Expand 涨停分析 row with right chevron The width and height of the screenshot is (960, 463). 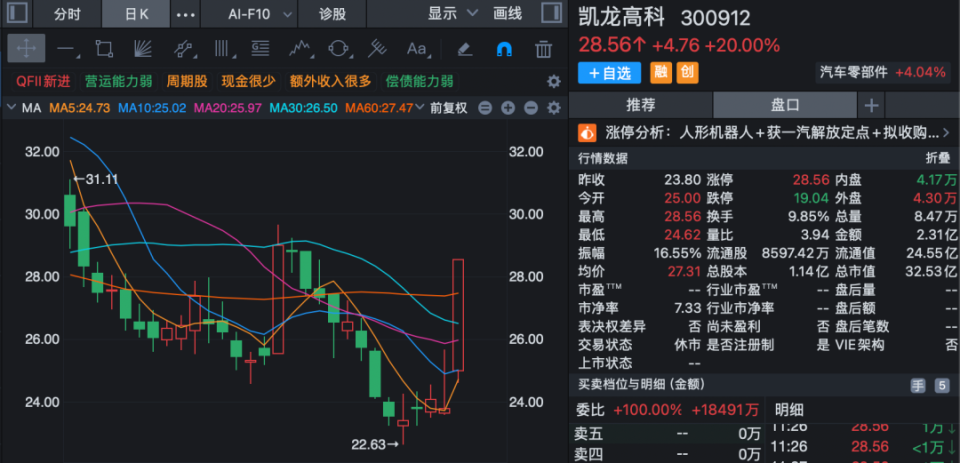pos(947,132)
